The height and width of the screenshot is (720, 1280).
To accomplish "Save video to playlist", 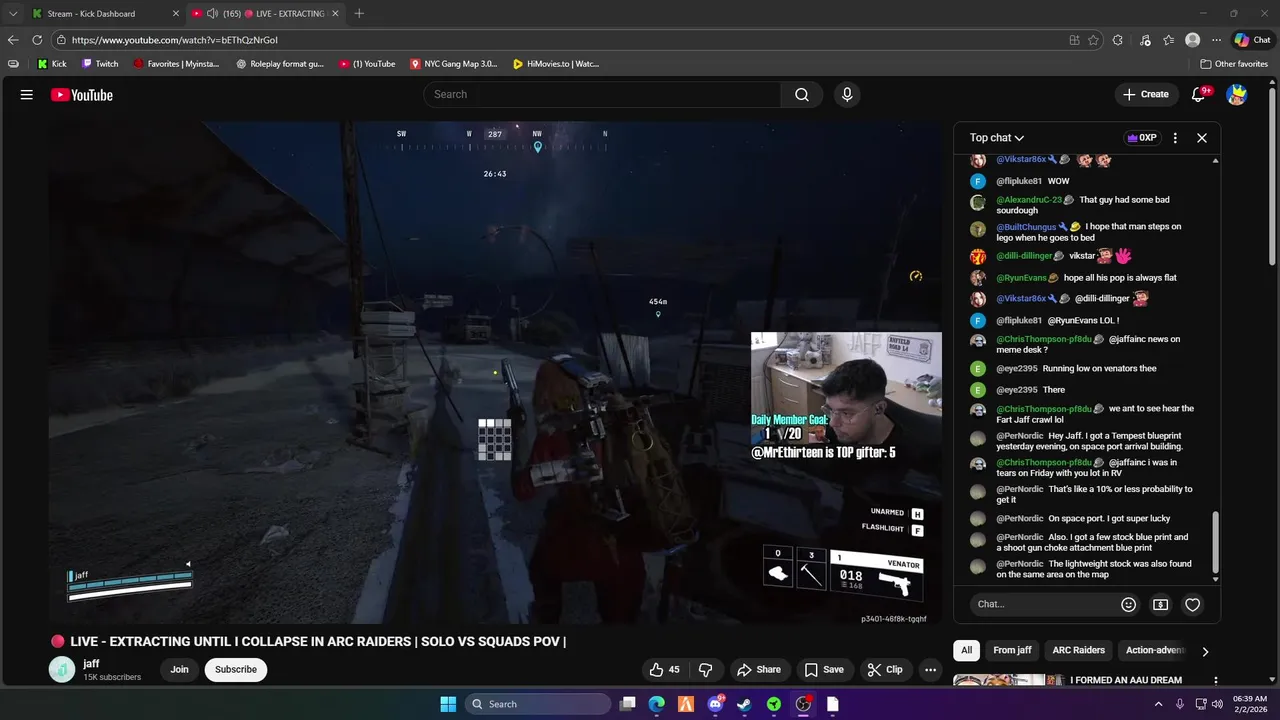I will 824,670.
